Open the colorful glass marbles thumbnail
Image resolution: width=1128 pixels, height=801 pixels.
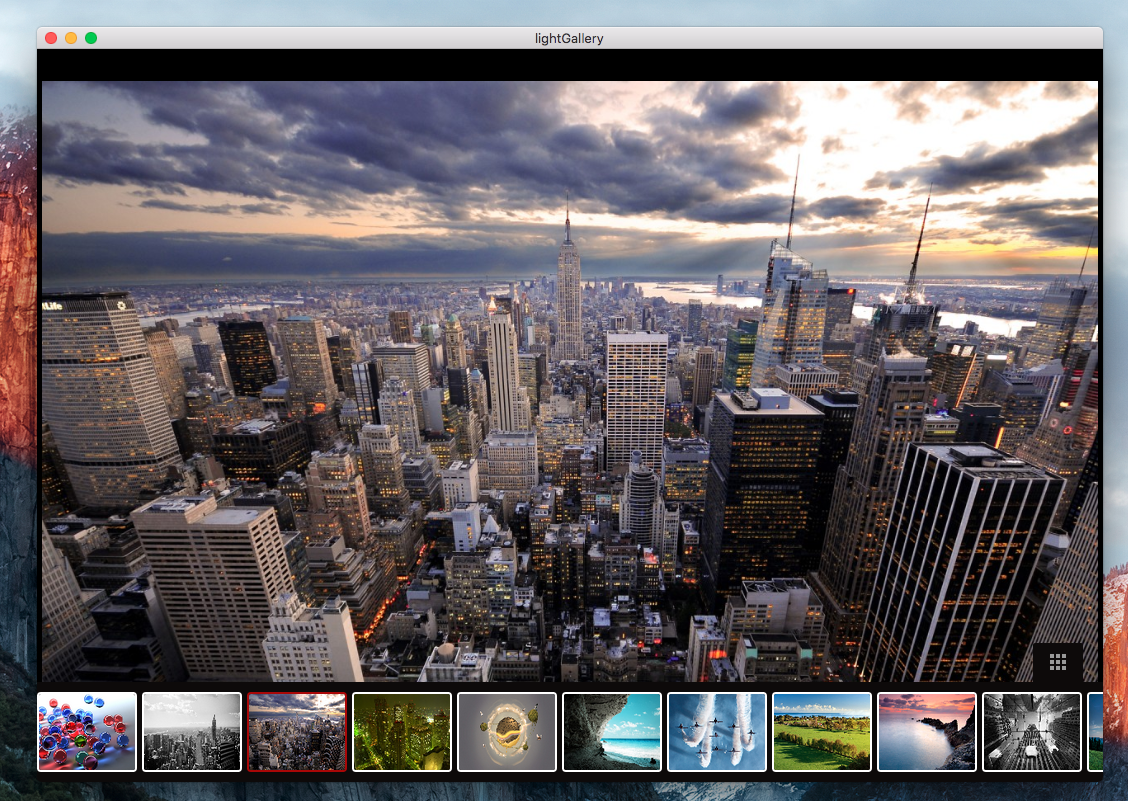(x=87, y=732)
